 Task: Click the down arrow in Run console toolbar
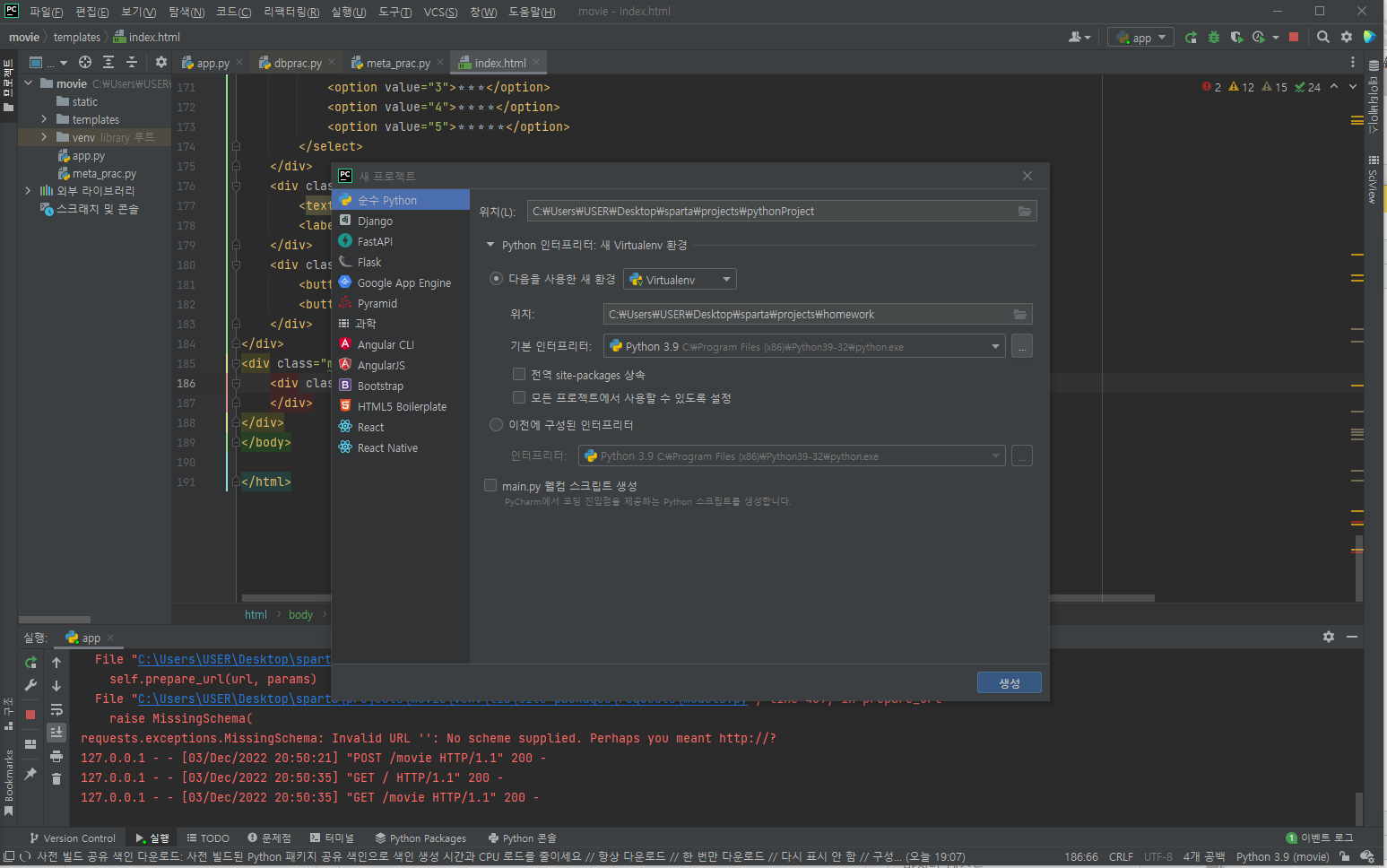point(56,686)
